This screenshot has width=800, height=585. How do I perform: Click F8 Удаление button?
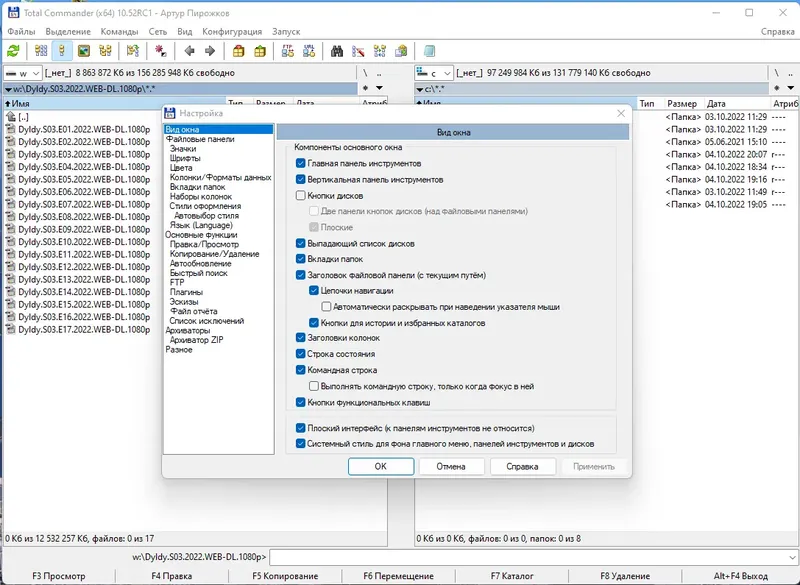click(x=625, y=576)
